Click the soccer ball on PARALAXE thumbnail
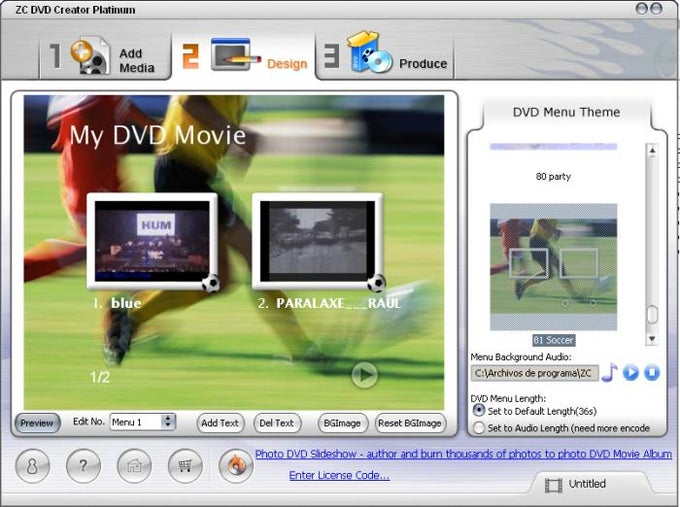680x507 pixels. click(376, 283)
